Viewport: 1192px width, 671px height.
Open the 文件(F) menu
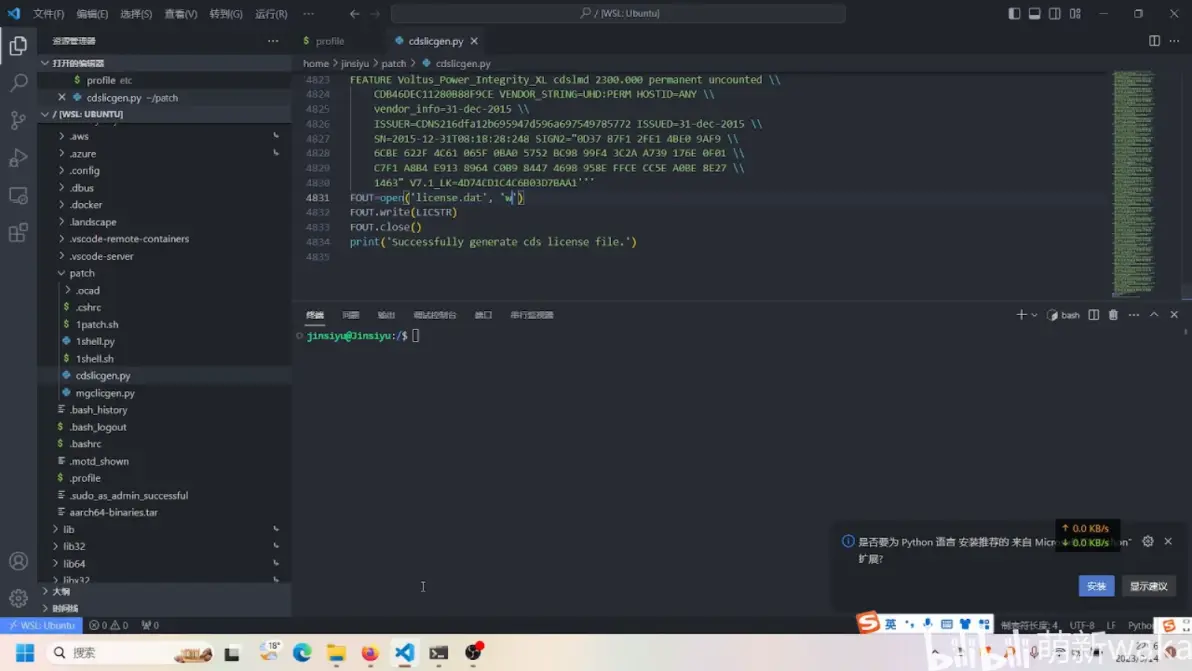pos(49,14)
